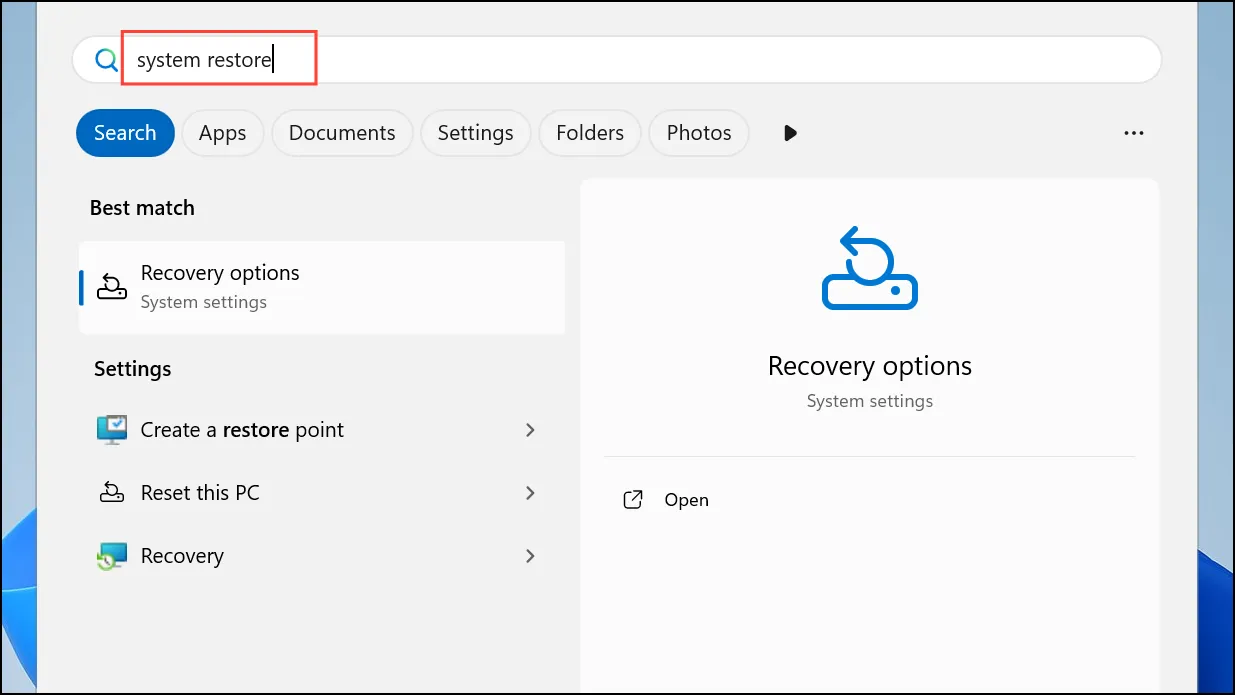Viewport: 1235px width, 695px height.
Task: Click the Reset this PC label
Action: [x=200, y=493]
